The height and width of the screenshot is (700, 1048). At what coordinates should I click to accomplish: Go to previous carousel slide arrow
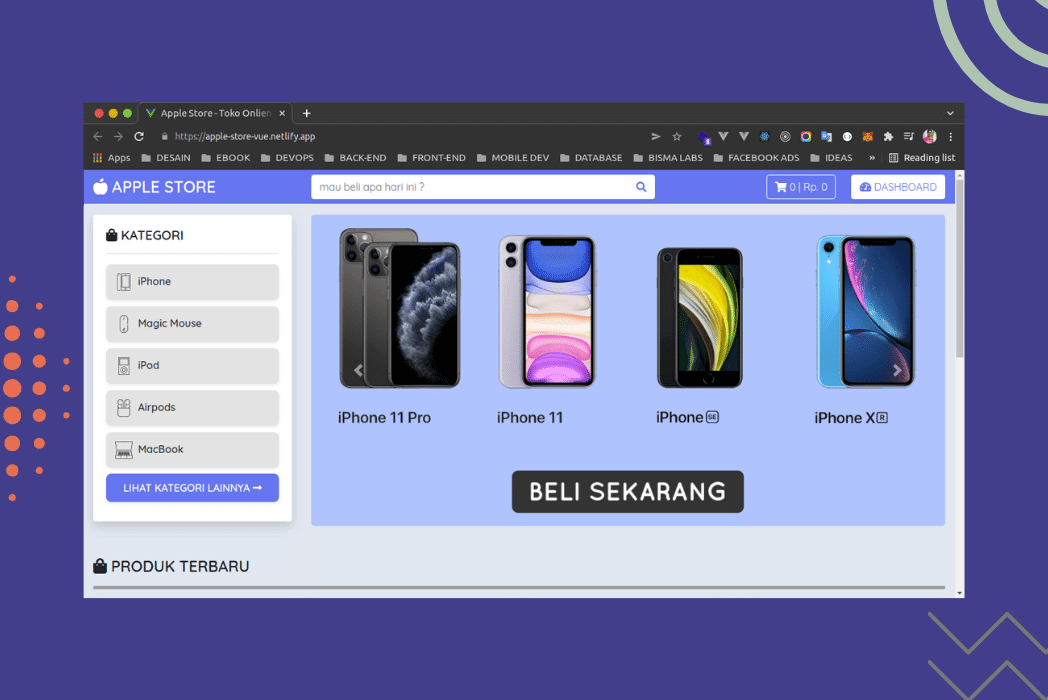pos(358,370)
